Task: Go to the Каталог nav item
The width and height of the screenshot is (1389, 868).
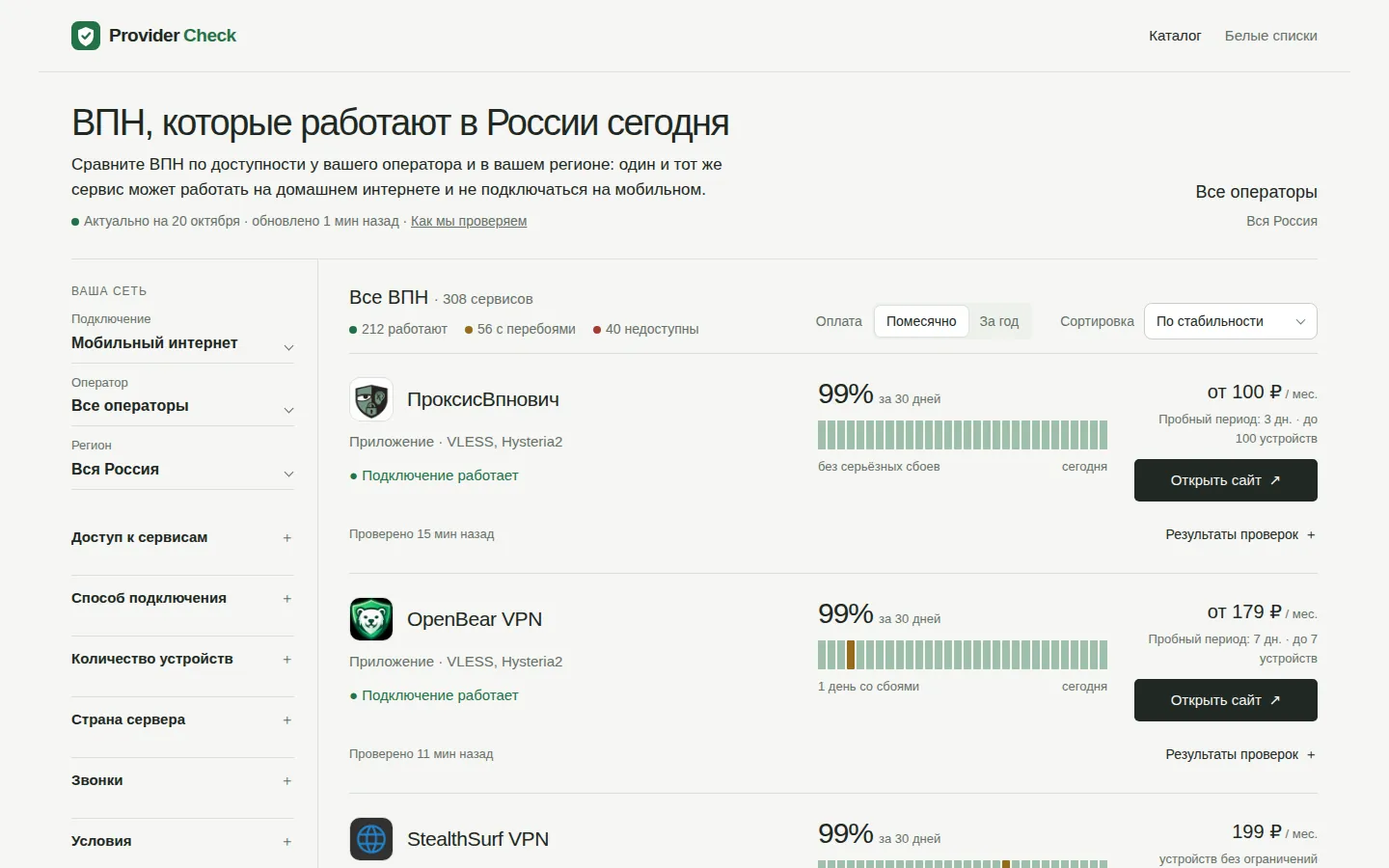Action: (x=1175, y=36)
